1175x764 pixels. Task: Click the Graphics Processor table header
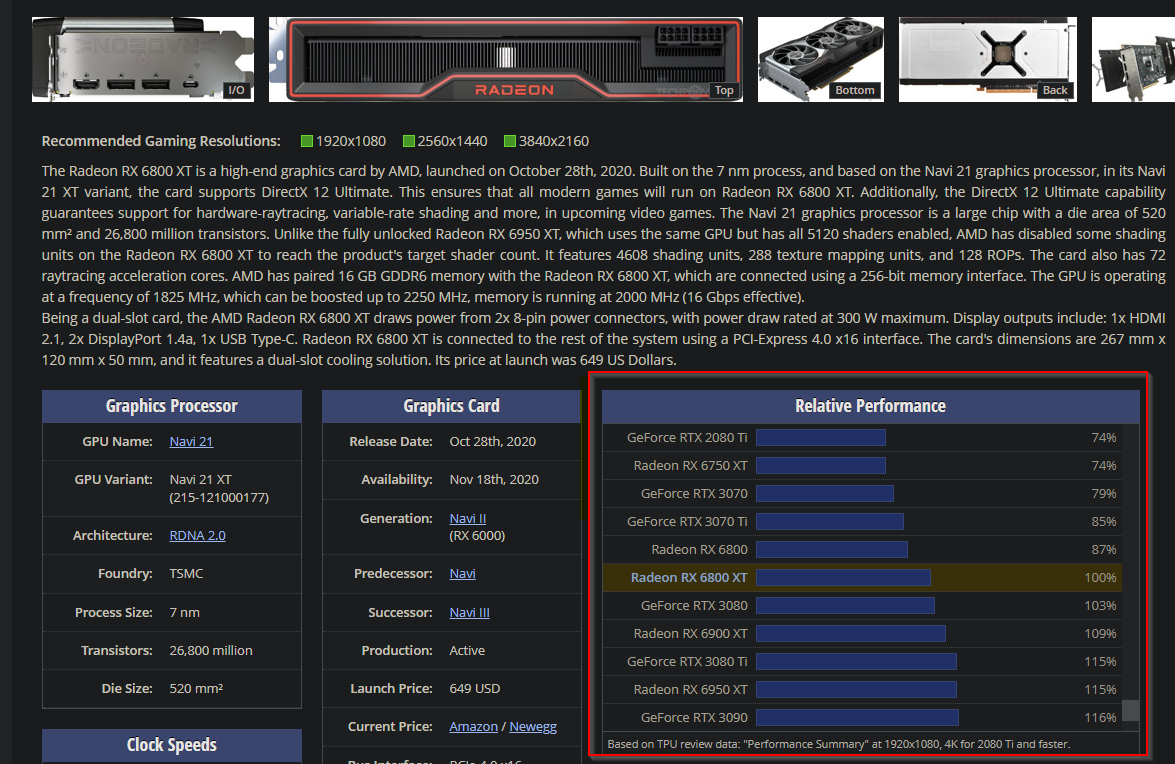(172, 406)
